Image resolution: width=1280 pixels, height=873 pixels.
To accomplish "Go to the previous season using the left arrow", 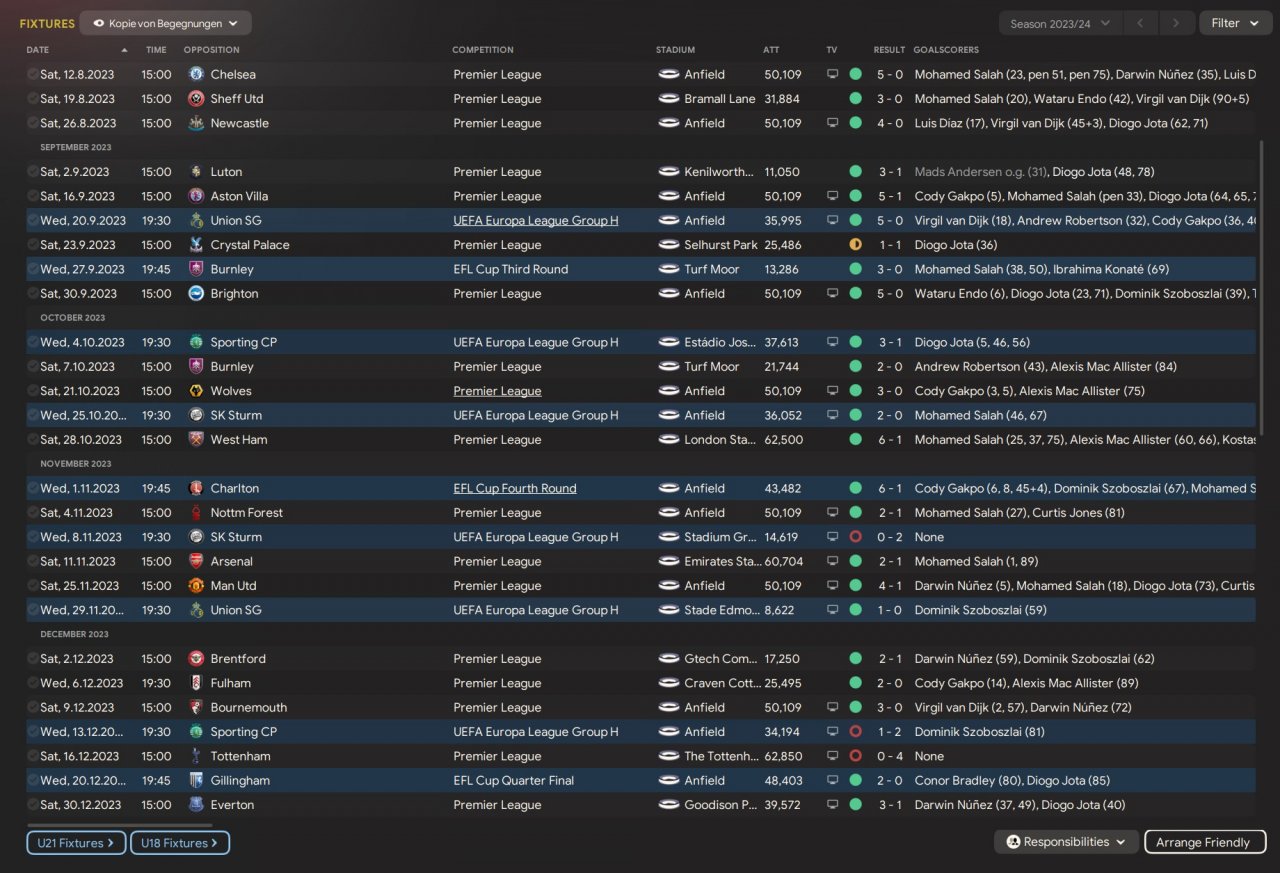I will pos(1140,24).
